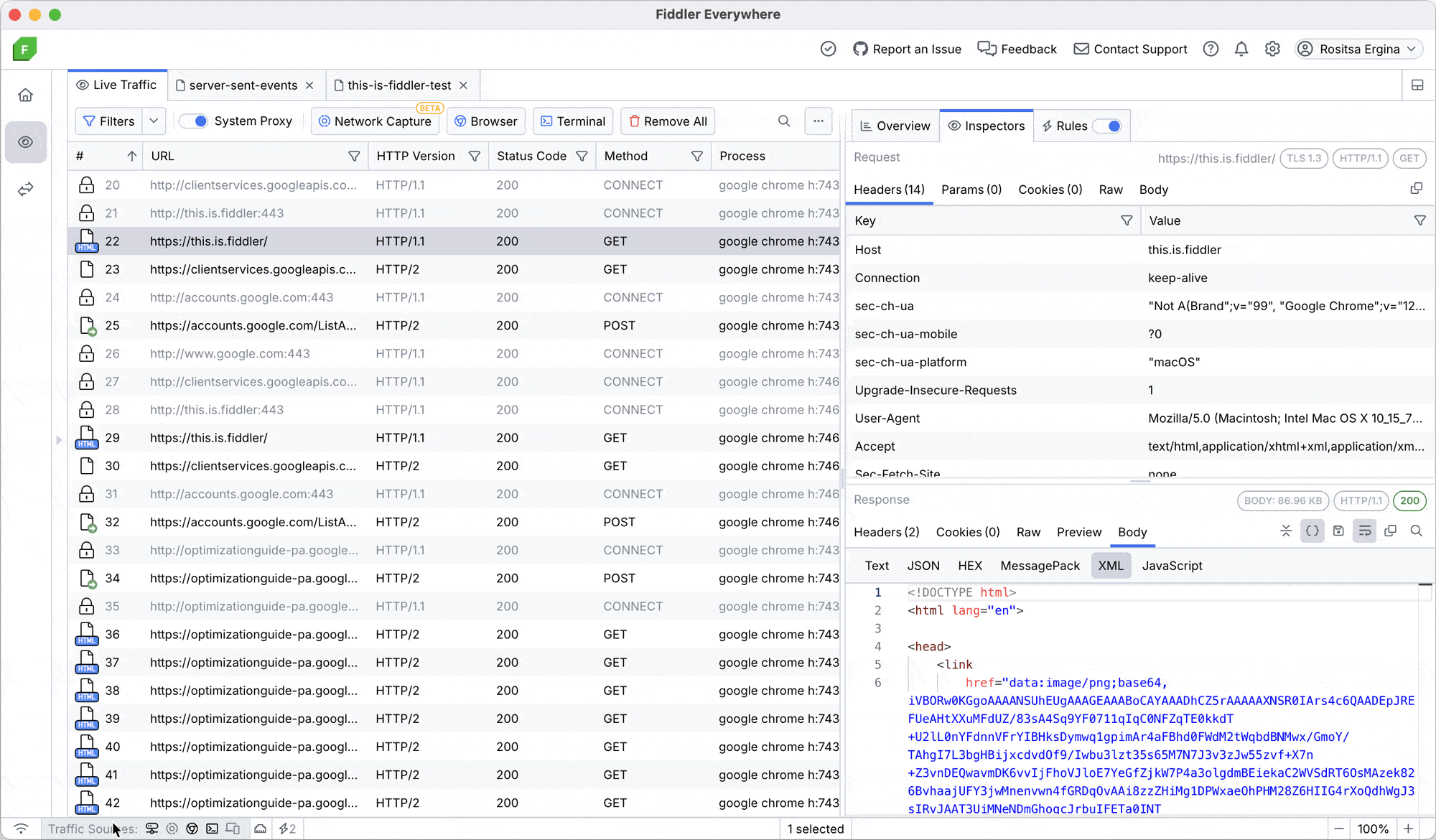The image size is (1436, 840).
Task: Click the terminal source icon in the status bar
Action: (212, 829)
